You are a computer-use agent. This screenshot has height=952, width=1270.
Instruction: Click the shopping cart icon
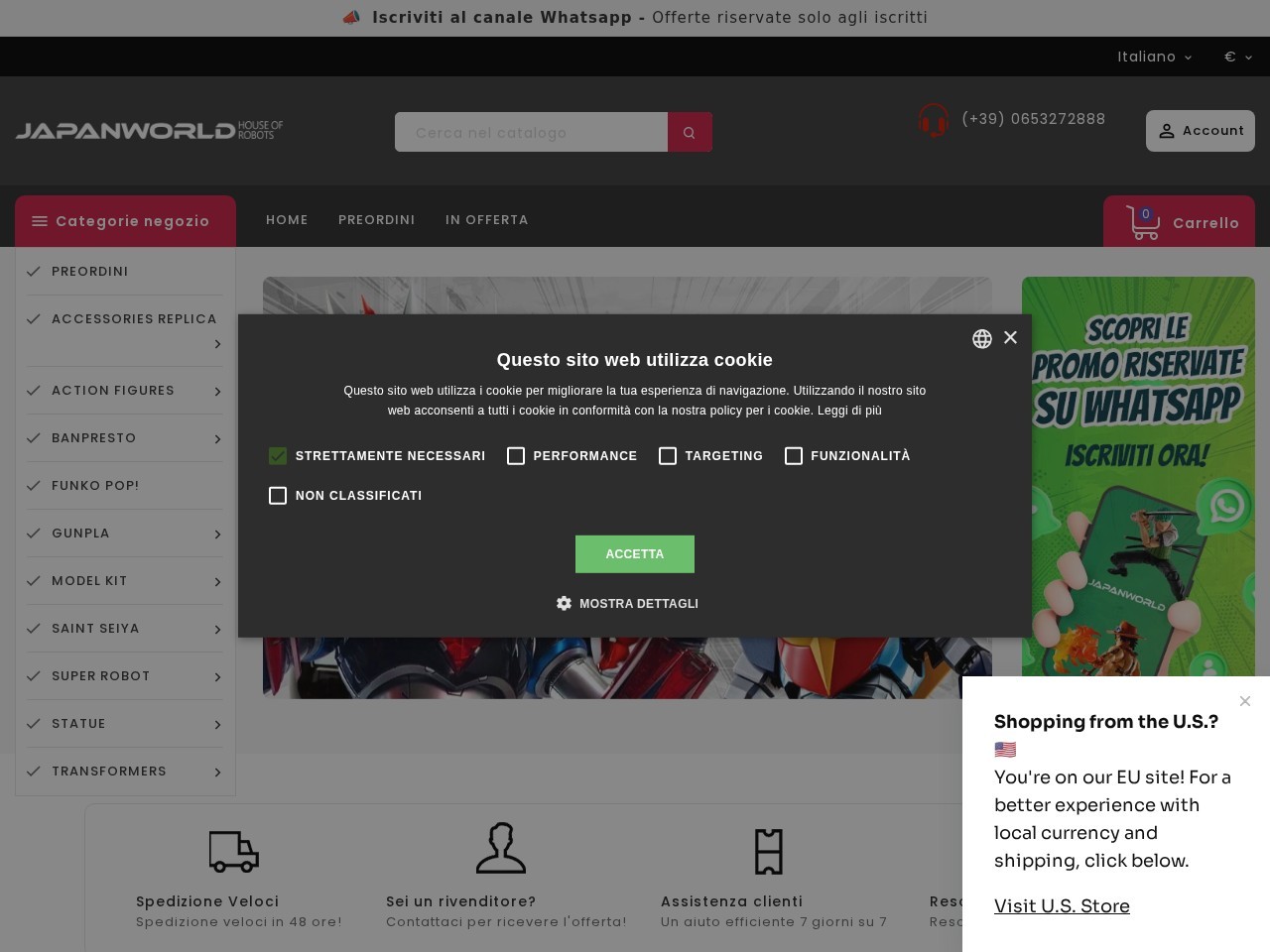[1142, 223]
